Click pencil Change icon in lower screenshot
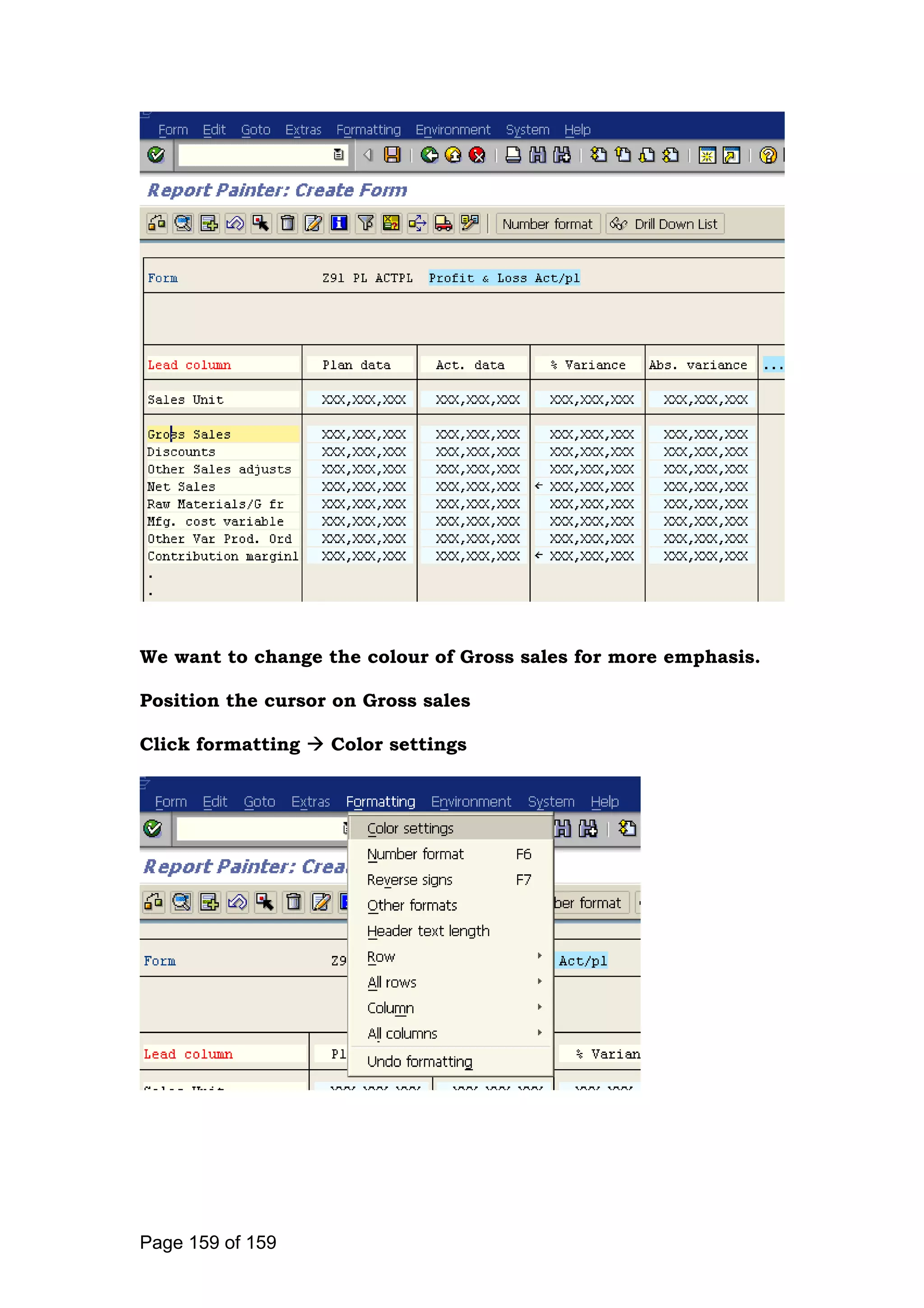 pos(322,902)
